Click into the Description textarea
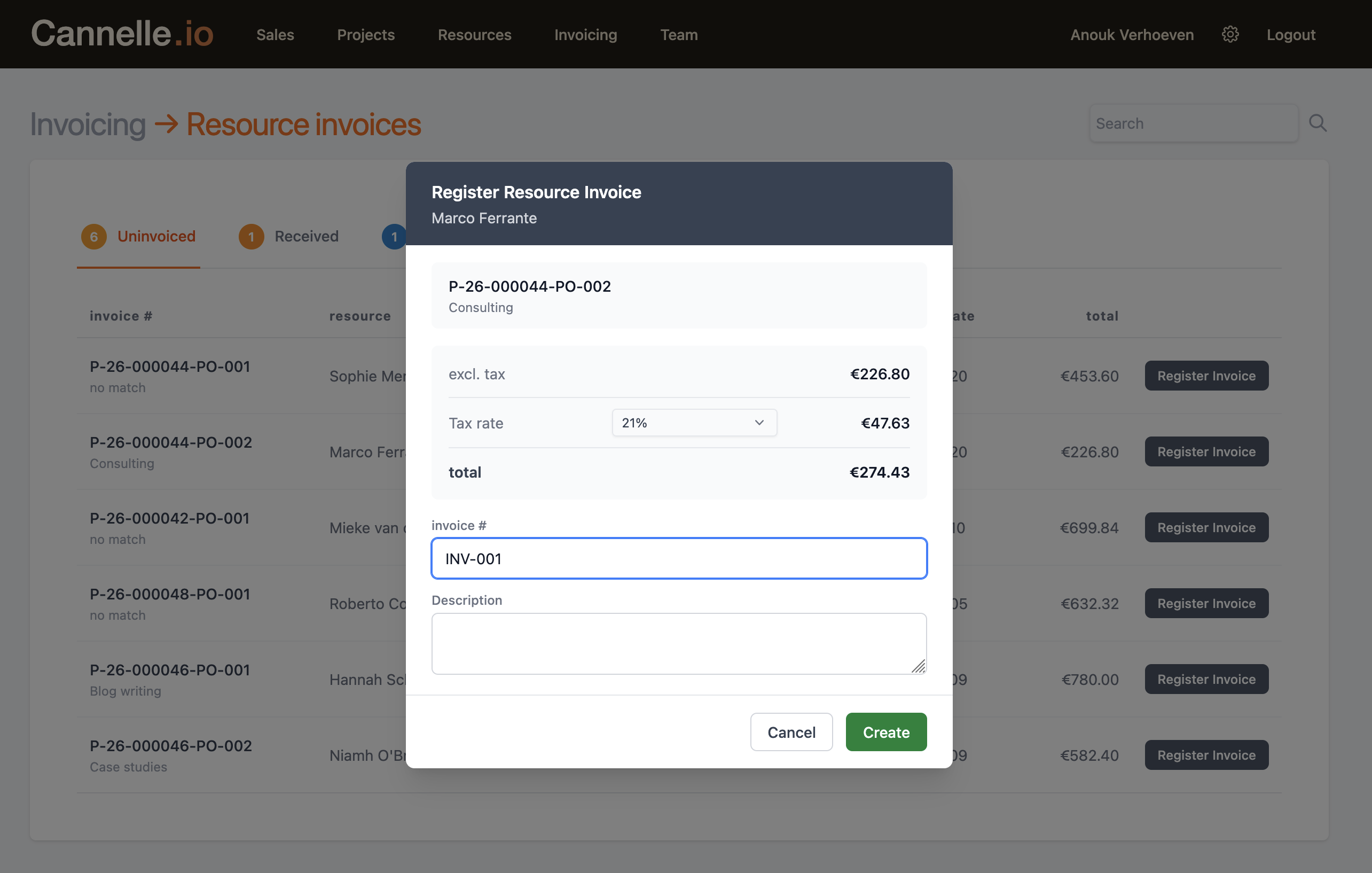Viewport: 1372px width, 873px height. pyautogui.click(x=679, y=643)
